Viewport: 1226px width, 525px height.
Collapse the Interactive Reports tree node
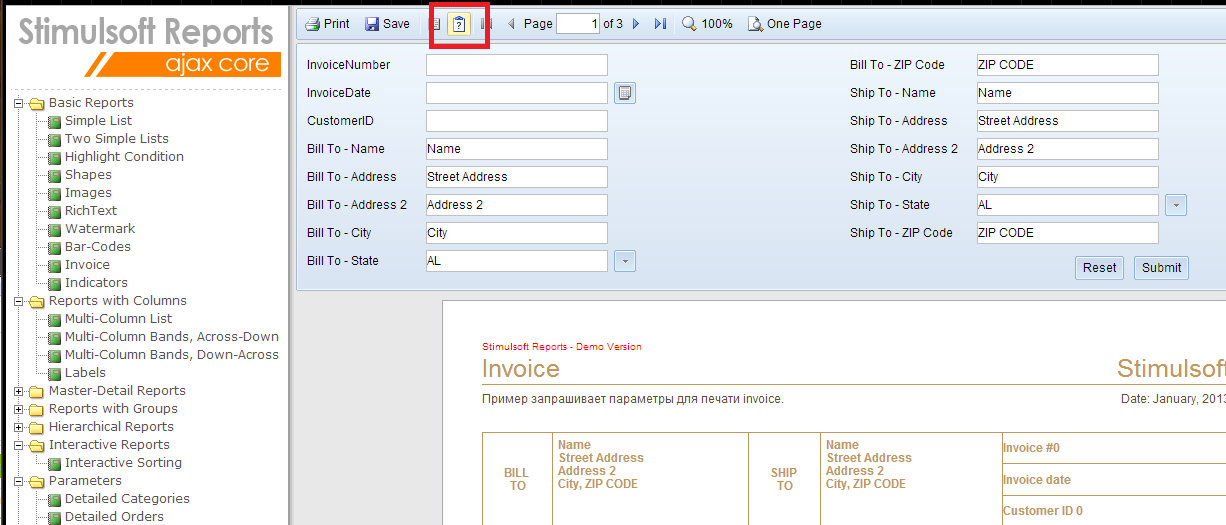click(x=19, y=445)
